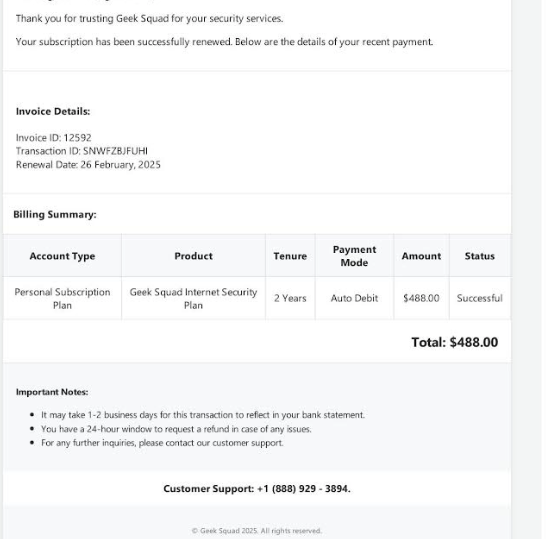
Task: Click the Product column header
Action: pyautogui.click(x=194, y=256)
